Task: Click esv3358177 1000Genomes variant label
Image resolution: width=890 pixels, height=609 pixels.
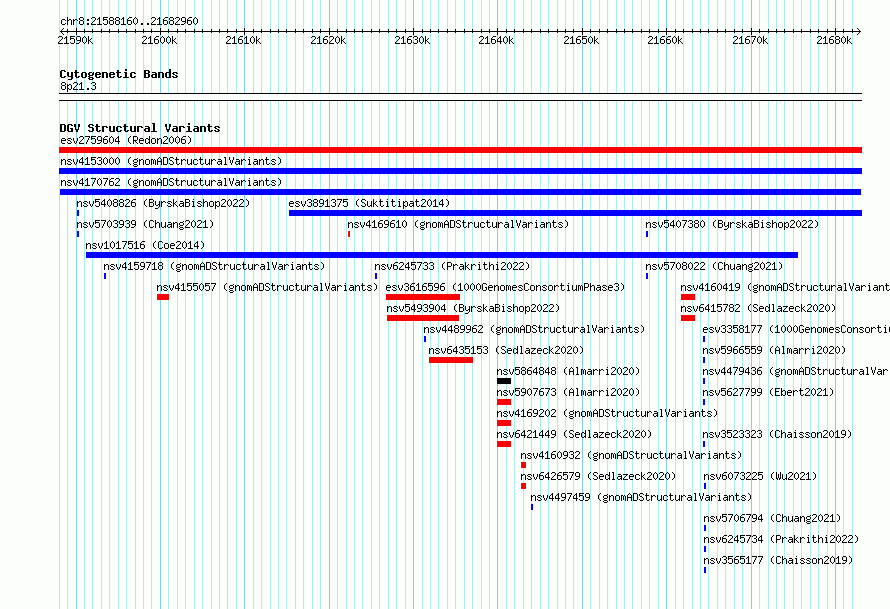Action: coord(796,329)
